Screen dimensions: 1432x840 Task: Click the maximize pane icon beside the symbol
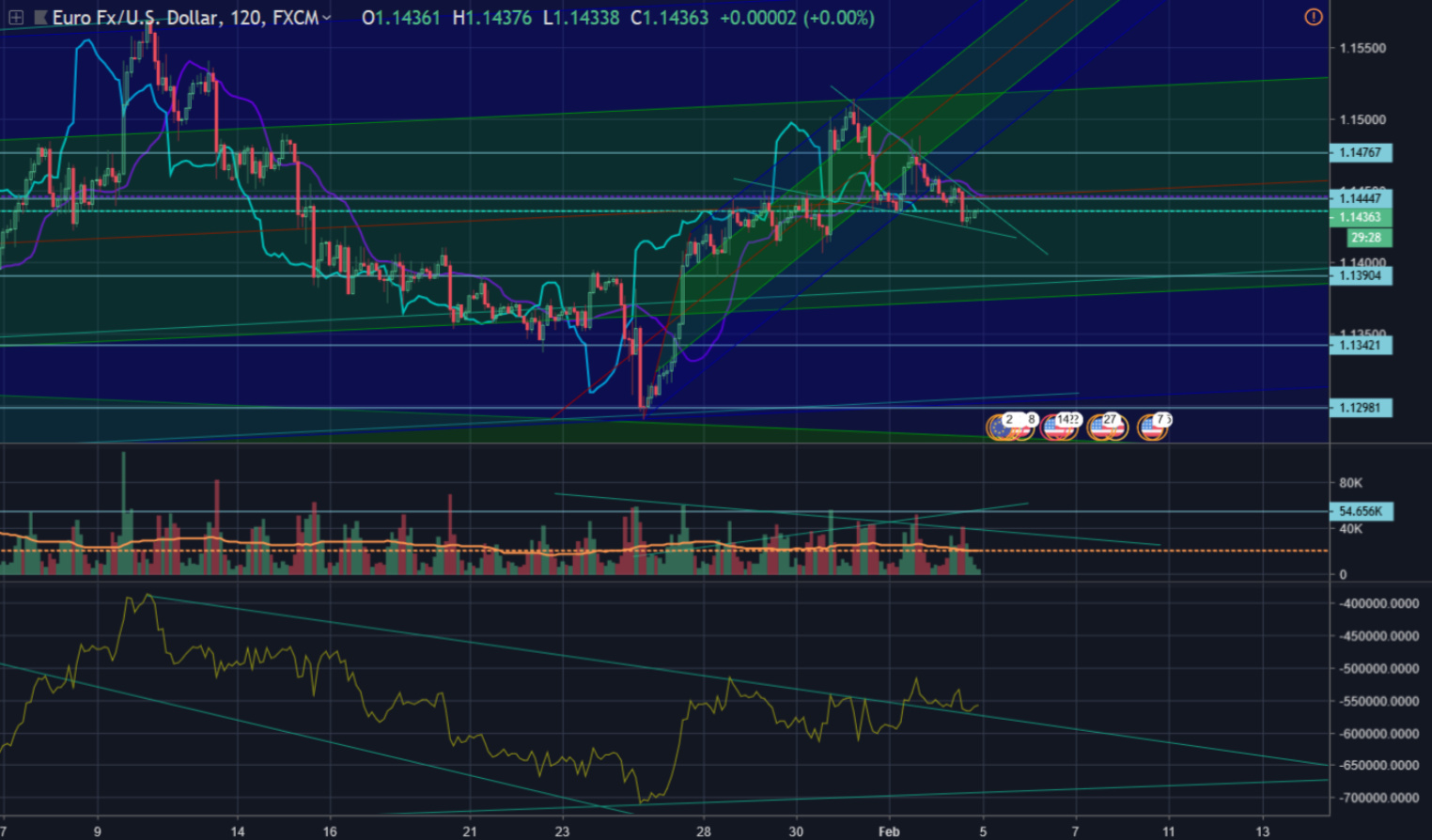point(16,17)
